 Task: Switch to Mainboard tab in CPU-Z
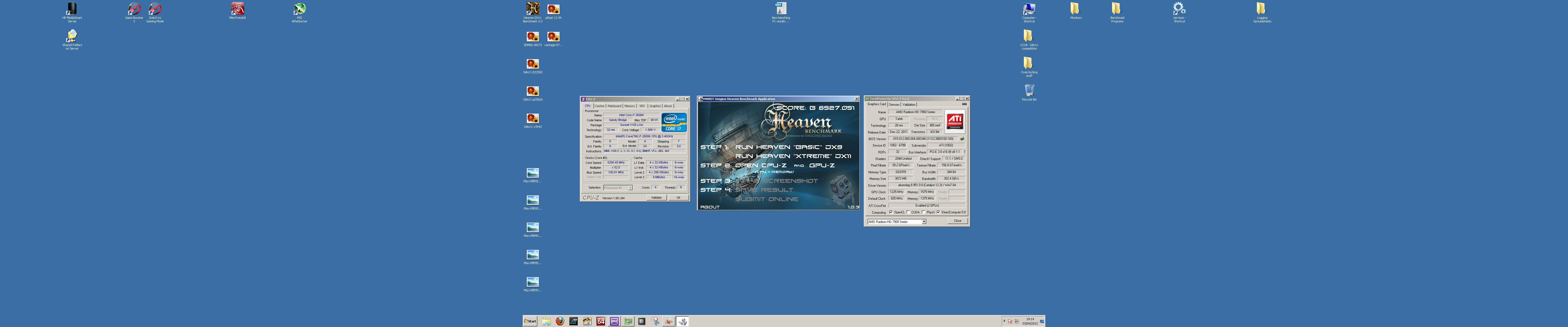click(615, 106)
